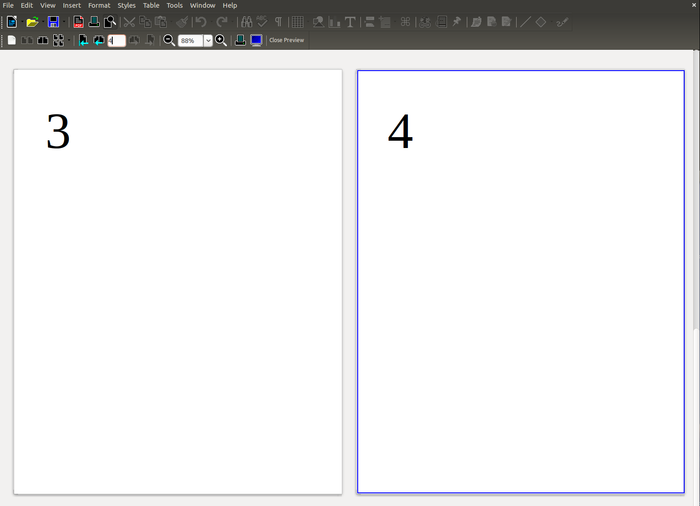Open the 88% zoom level dropdown
This screenshot has height=506, width=700.
click(x=208, y=41)
